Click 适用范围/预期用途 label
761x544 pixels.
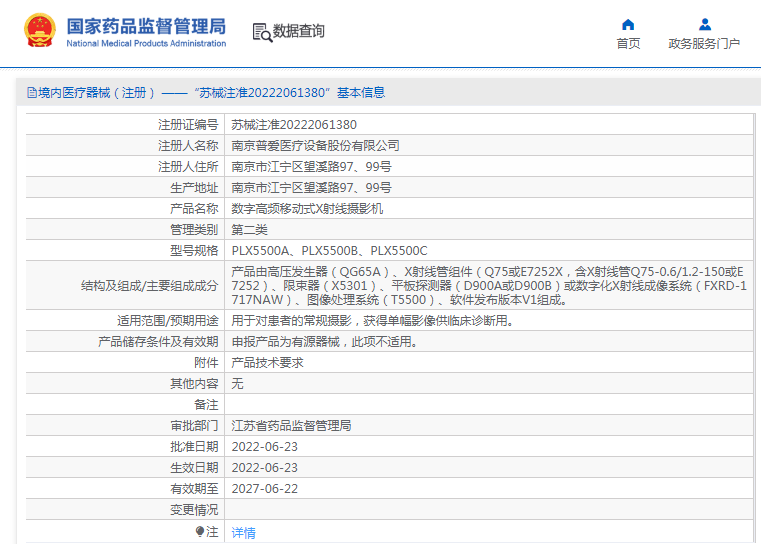[x=167, y=321]
